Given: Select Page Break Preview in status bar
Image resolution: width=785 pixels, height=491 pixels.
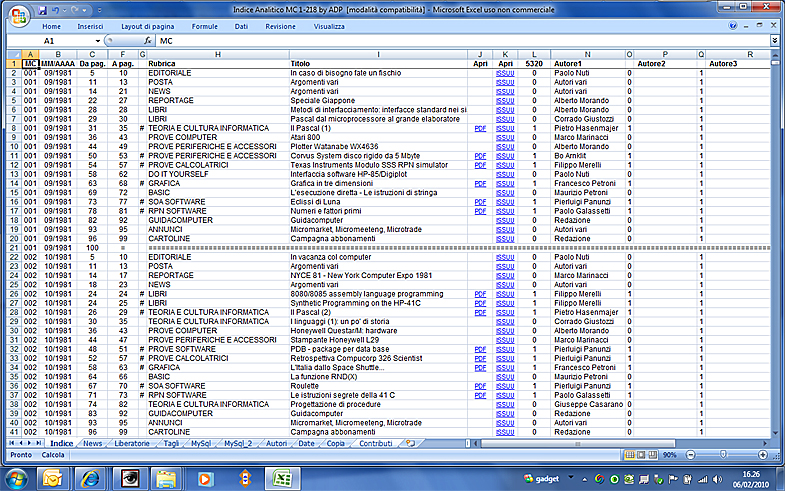Looking at the screenshot, I should coord(652,455).
